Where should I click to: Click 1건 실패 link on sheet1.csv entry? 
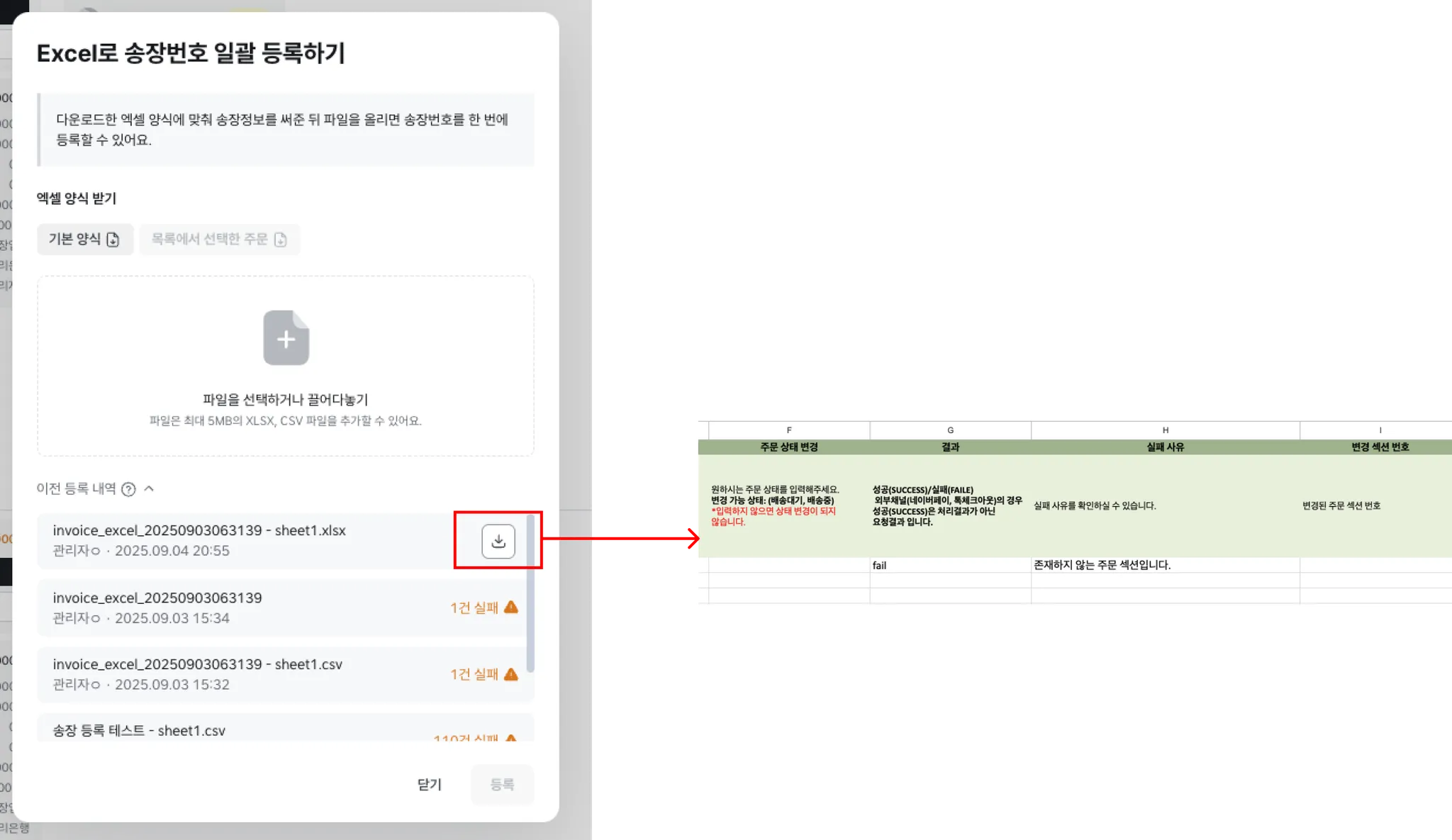coord(474,675)
